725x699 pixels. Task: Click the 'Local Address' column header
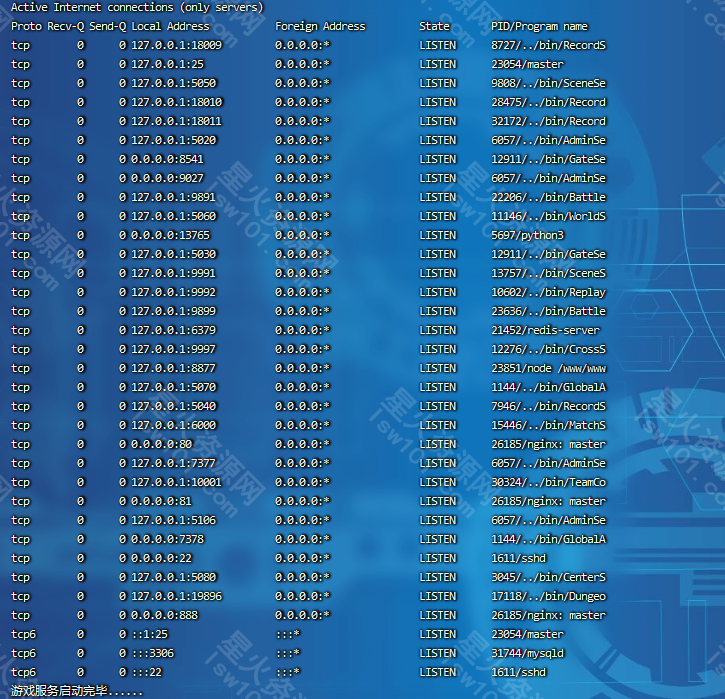point(170,26)
